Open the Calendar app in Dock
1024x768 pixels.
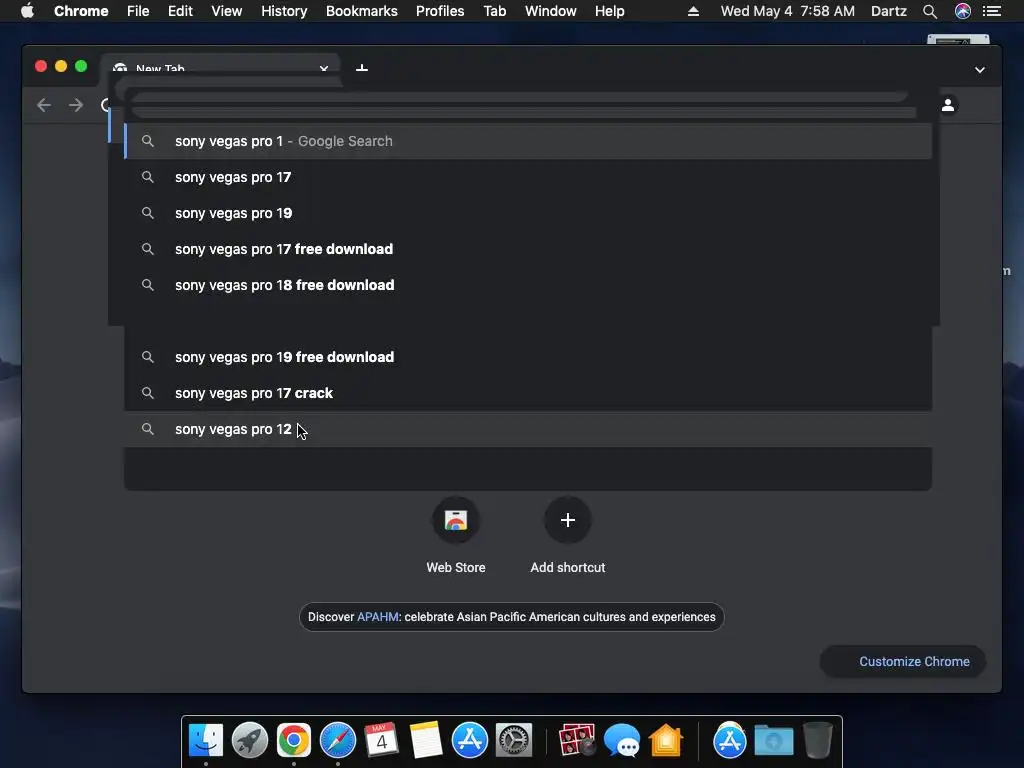[381, 741]
